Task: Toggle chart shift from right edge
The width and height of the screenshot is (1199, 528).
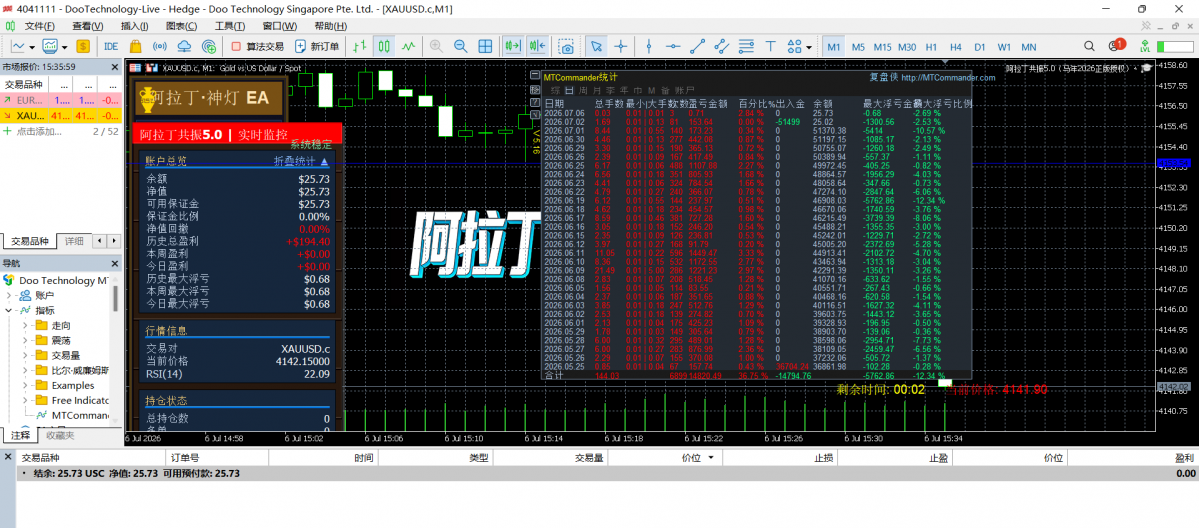Action: 537,46
